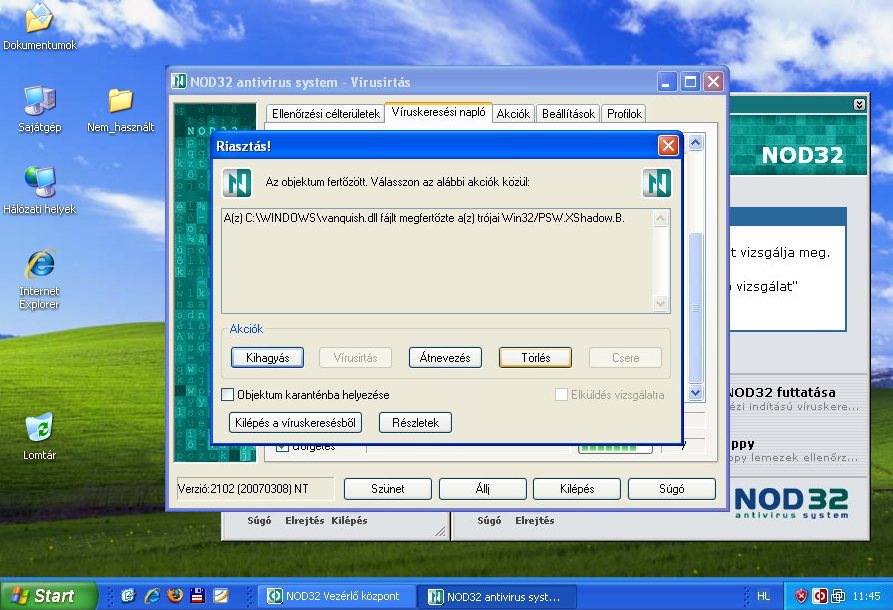This screenshot has width=893, height=610.
Task: Click the network connections tray icon
Action: tap(838, 596)
